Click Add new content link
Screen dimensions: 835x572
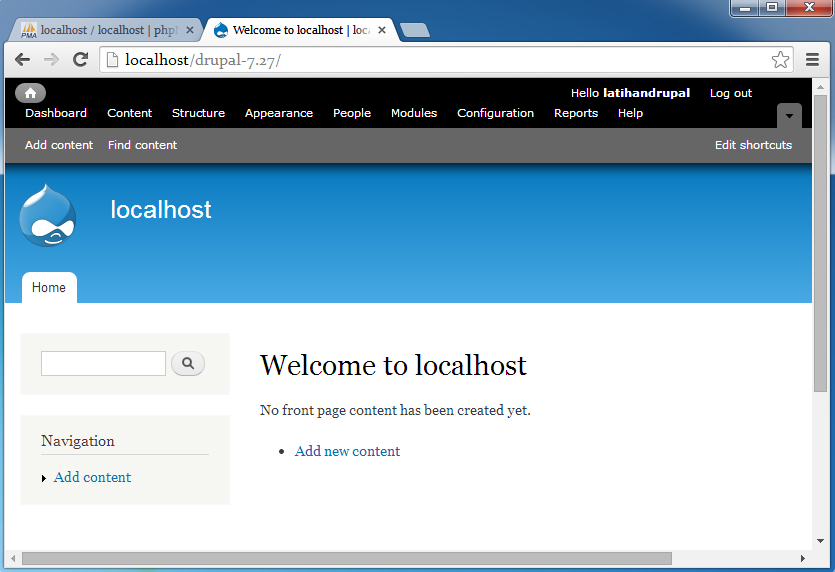pos(347,451)
